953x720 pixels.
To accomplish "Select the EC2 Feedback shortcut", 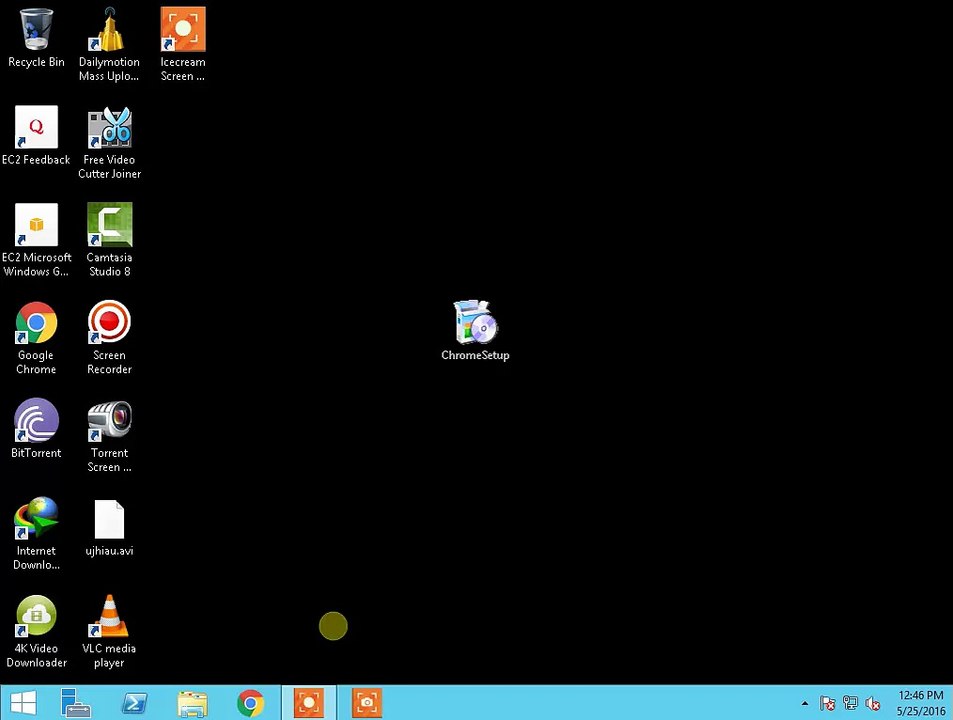I will [36, 135].
